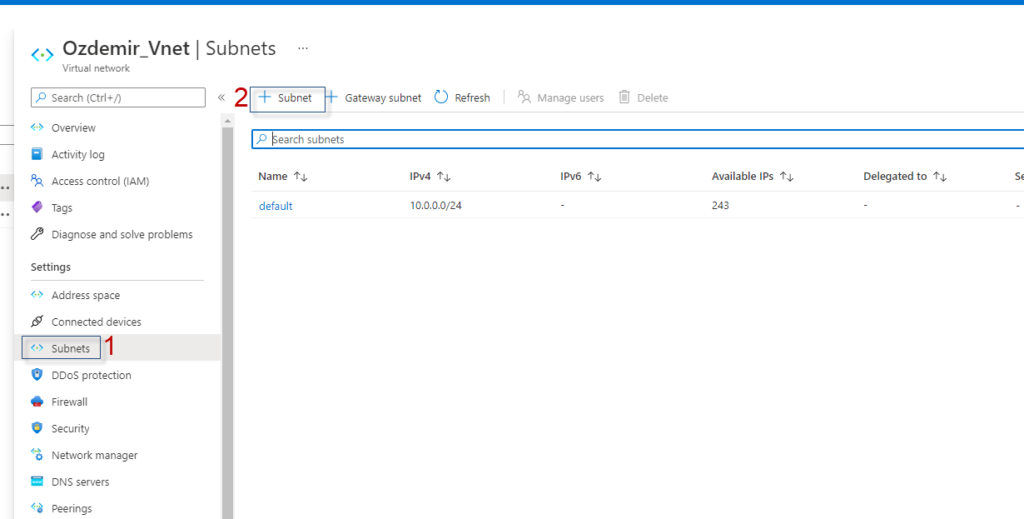The image size is (1024, 519).
Task: Open Firewall settings page
Action: pyautogui.click(x=69, y=402)
